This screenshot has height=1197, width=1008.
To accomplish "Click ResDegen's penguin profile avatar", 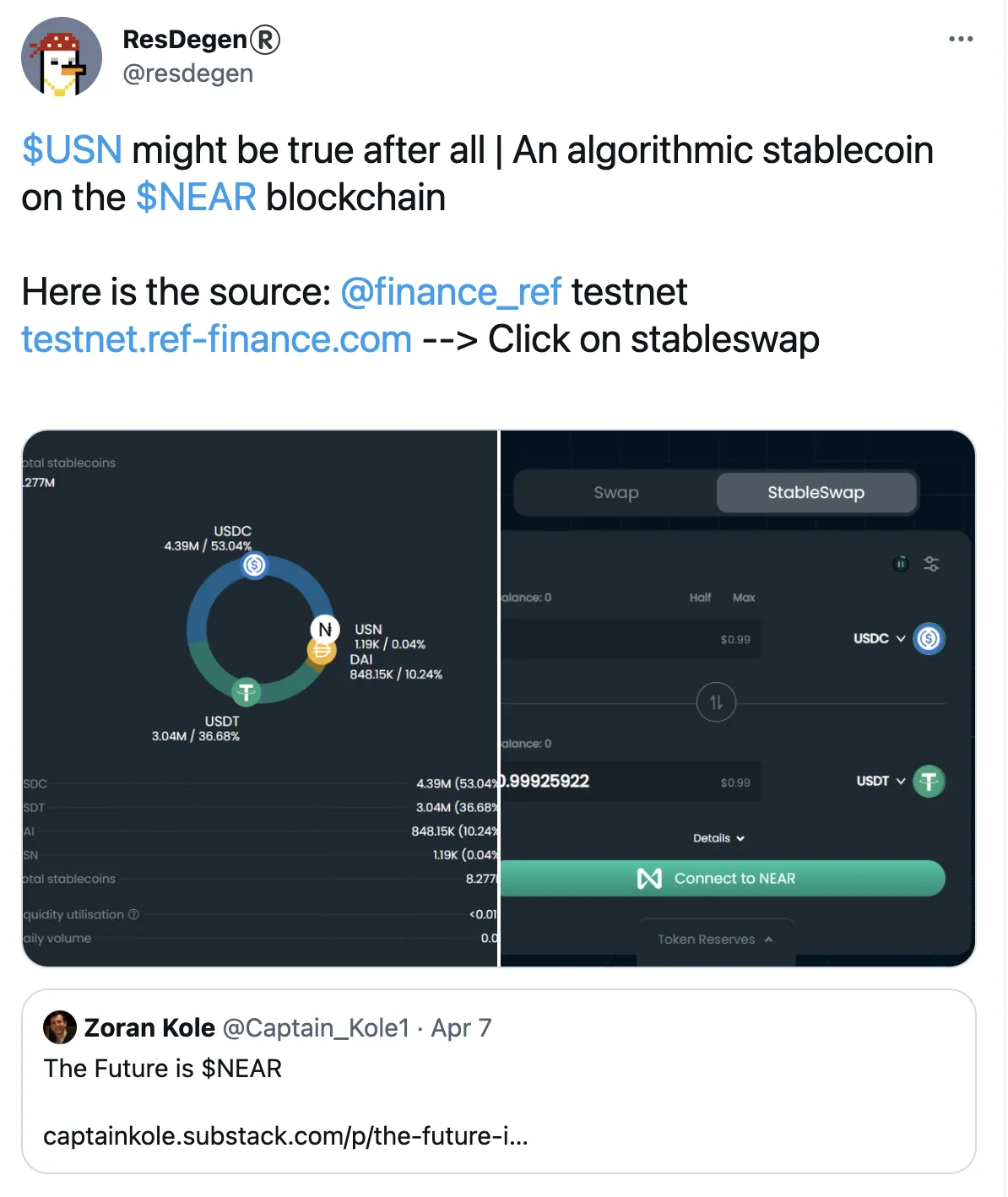I will point(61,57).
